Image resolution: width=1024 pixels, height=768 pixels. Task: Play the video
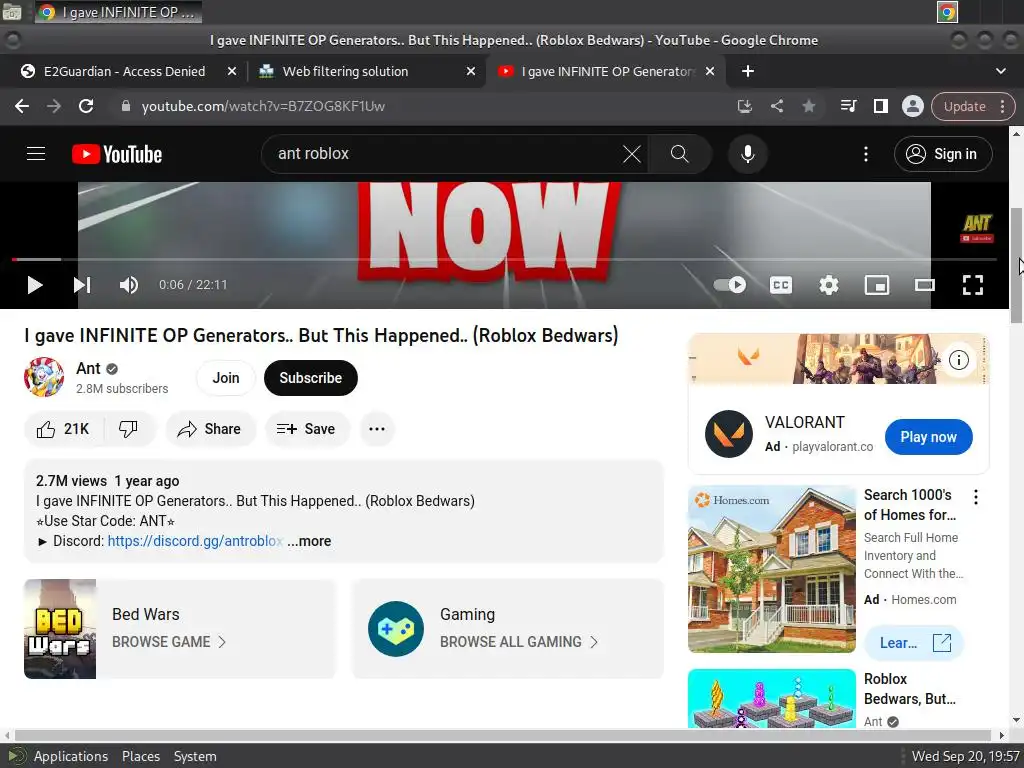pos(35,285)
